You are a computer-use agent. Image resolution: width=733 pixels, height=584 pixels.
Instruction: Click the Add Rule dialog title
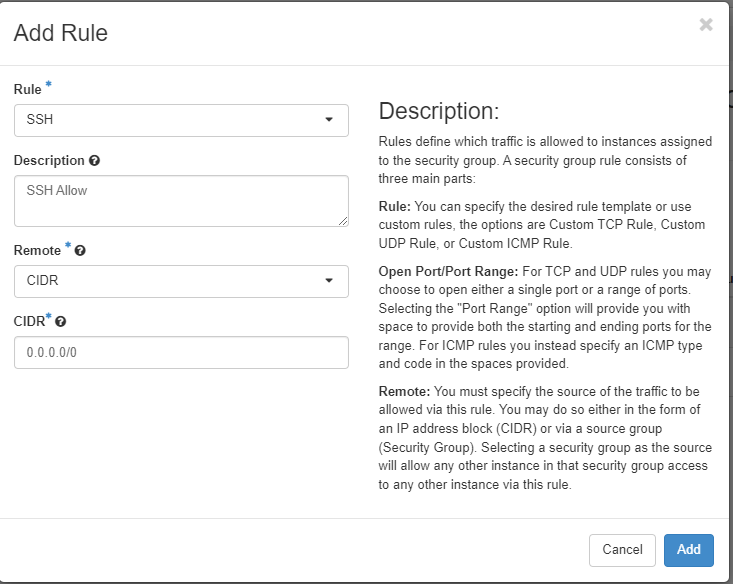pyautogui.click(x=61, y=33)
